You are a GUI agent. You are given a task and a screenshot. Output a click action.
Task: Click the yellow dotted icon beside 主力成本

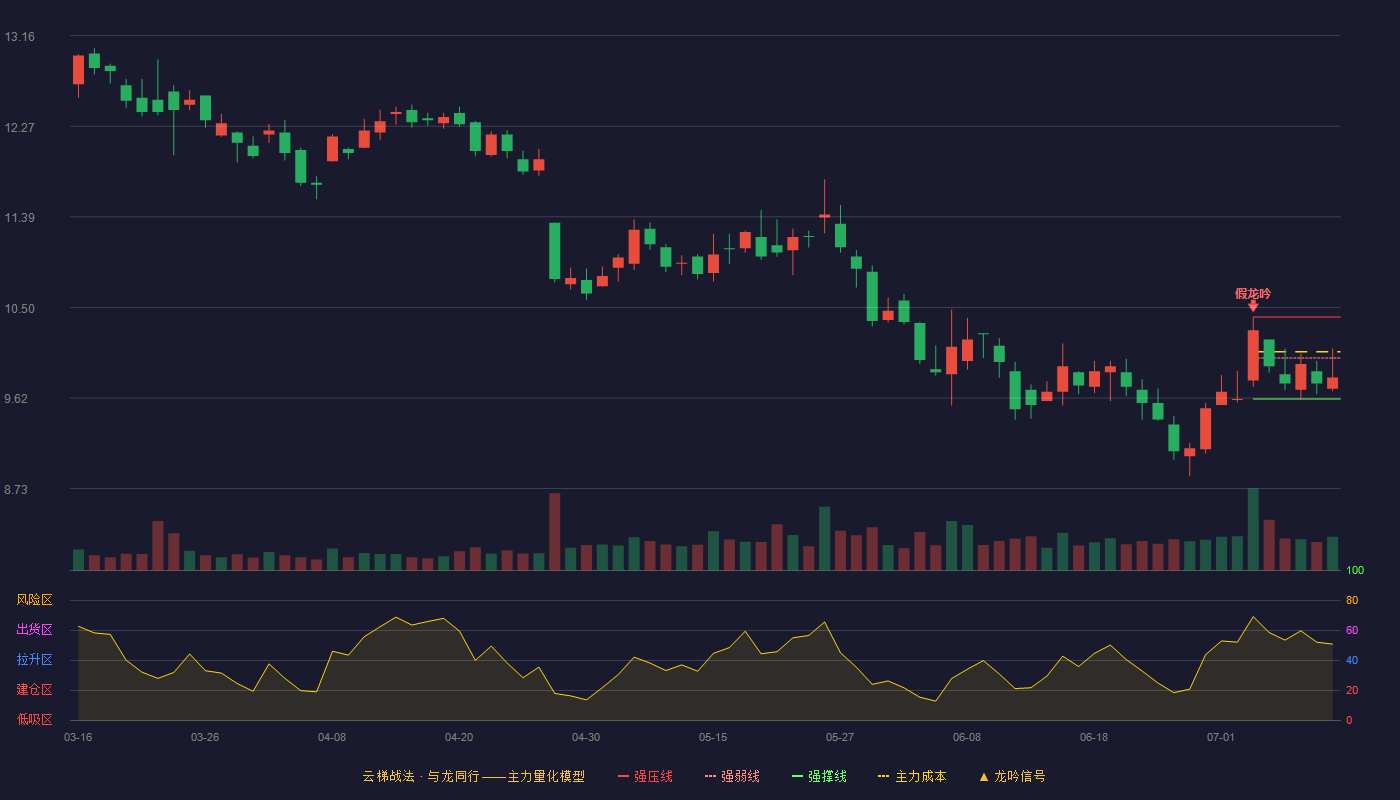[883, 776]
